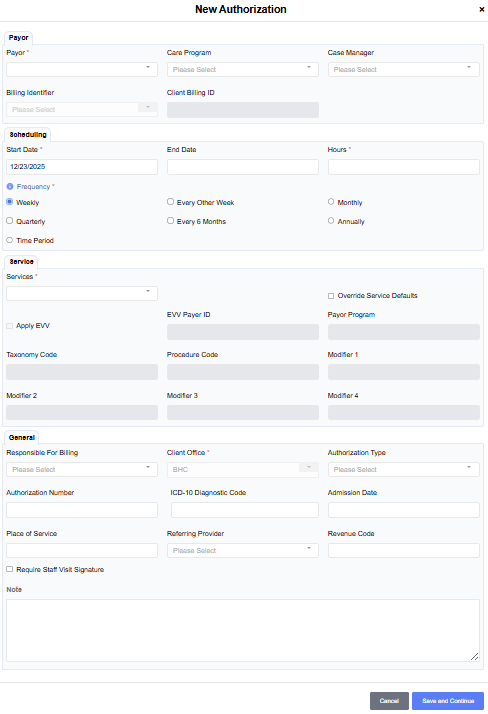
Task: Select the Annually frequency radio button
Action: [x=331, y=221]
